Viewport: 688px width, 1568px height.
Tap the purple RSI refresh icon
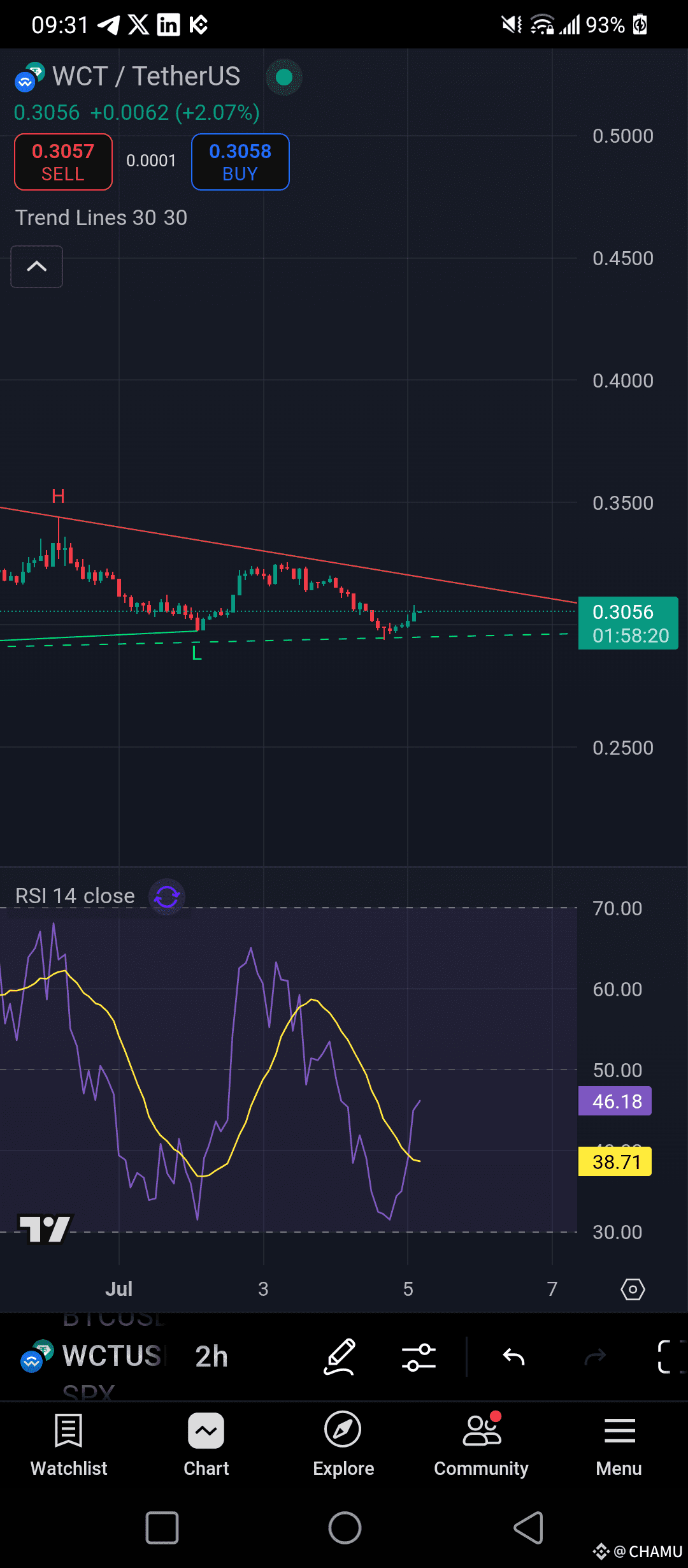tap(167, 897)
